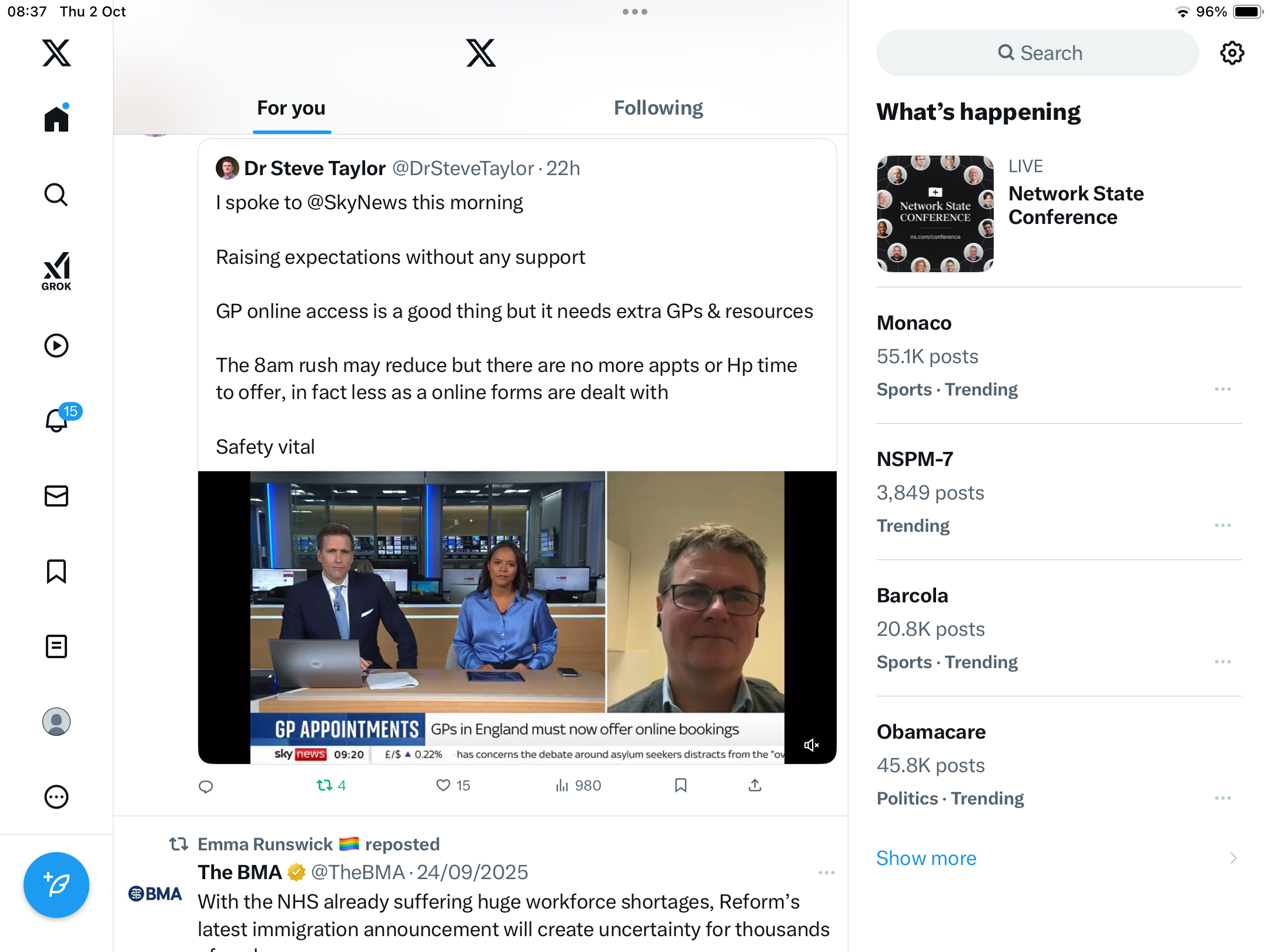Open trends settings gear icon
1270x952 pixels.
(x=1232, y=53)
